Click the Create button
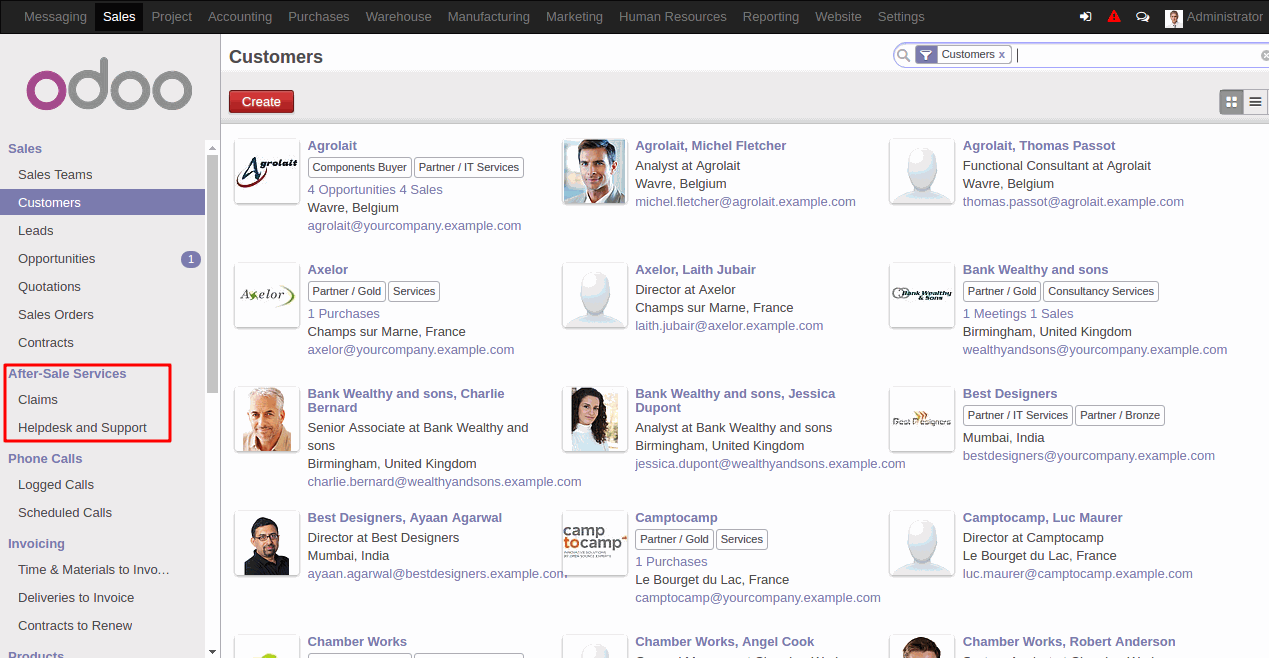This screenshot has width=1269, height=658. [x=261, y=101]
